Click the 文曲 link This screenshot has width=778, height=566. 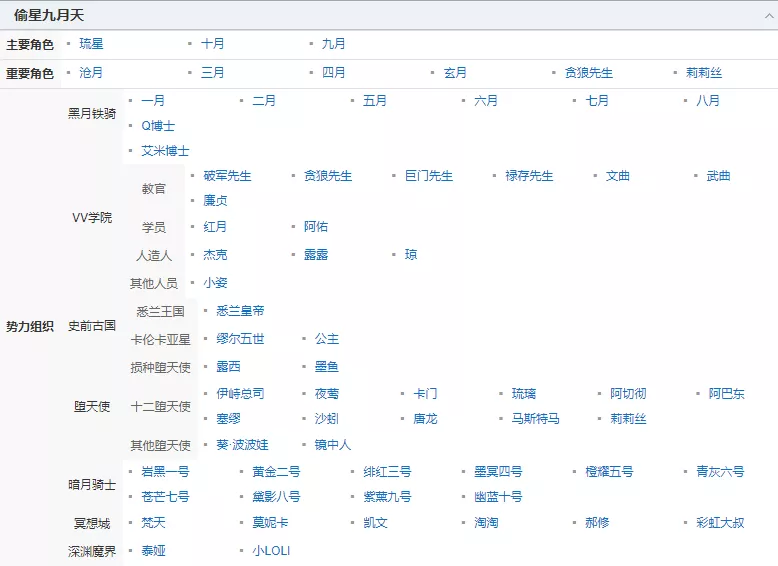pyautogui.click(x=618, y=176)
